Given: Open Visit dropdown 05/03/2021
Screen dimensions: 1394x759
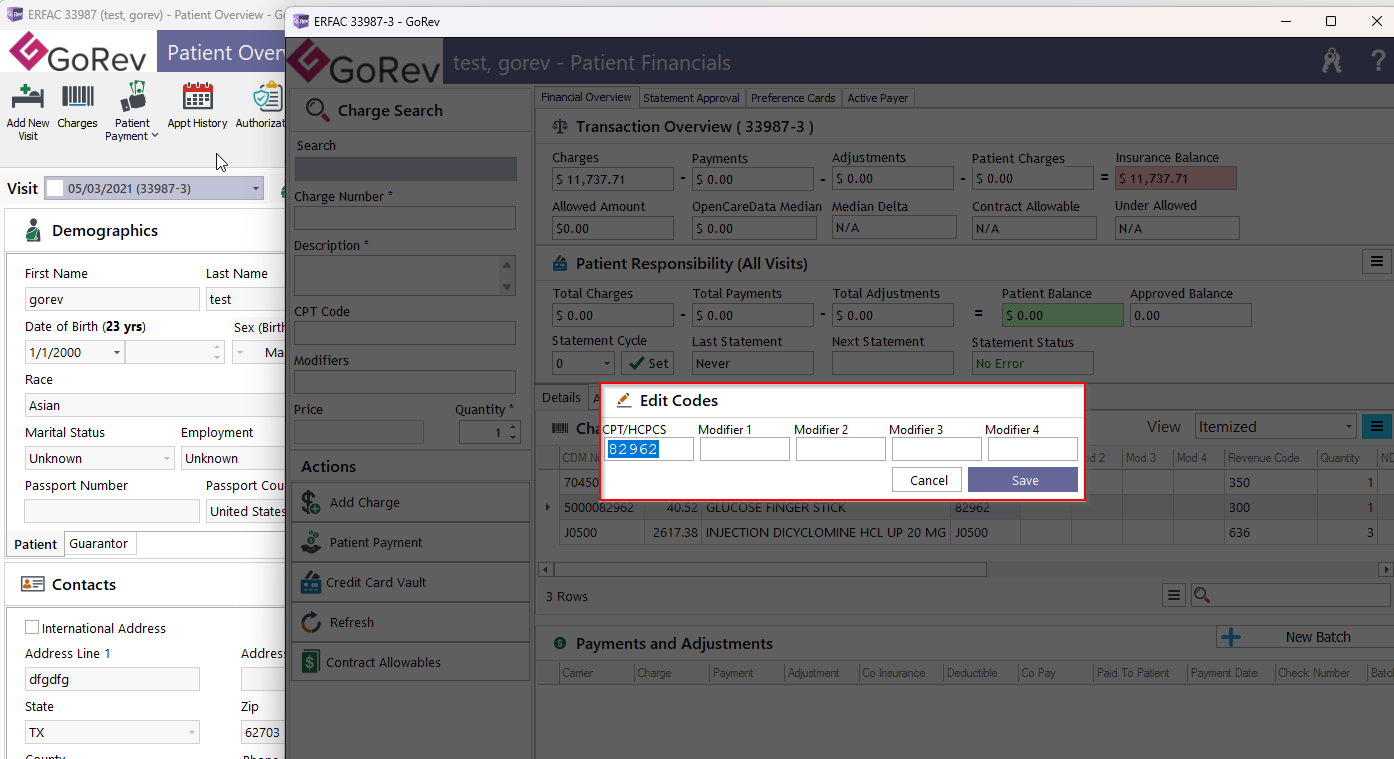Looking at the screenshot, I should click(256, 188).
